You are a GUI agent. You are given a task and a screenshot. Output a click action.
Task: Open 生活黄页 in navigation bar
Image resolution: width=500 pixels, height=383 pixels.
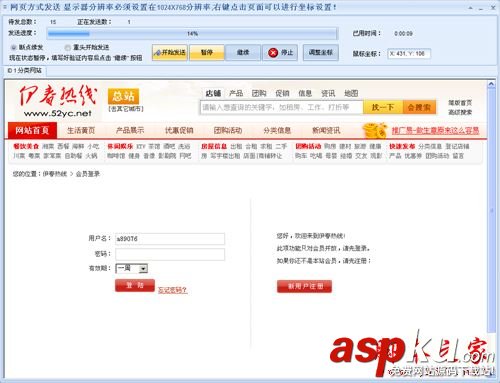click(x=81, y=130)
